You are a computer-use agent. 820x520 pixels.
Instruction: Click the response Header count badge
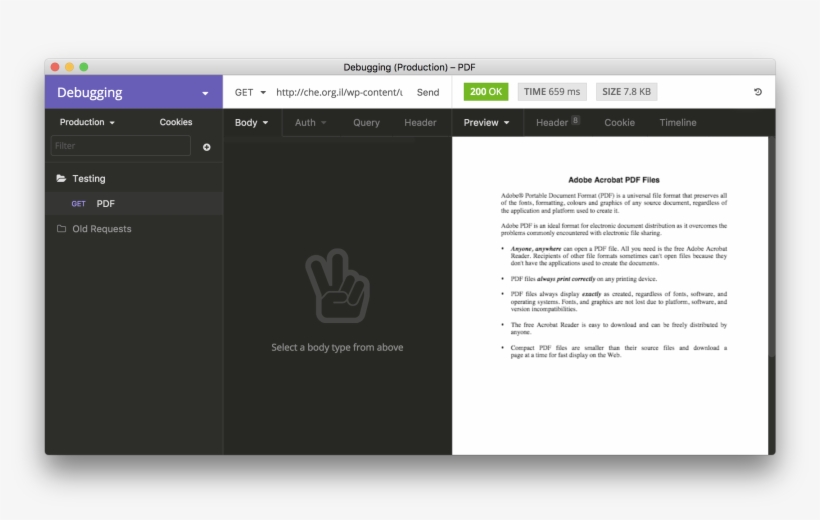[575, 121]
